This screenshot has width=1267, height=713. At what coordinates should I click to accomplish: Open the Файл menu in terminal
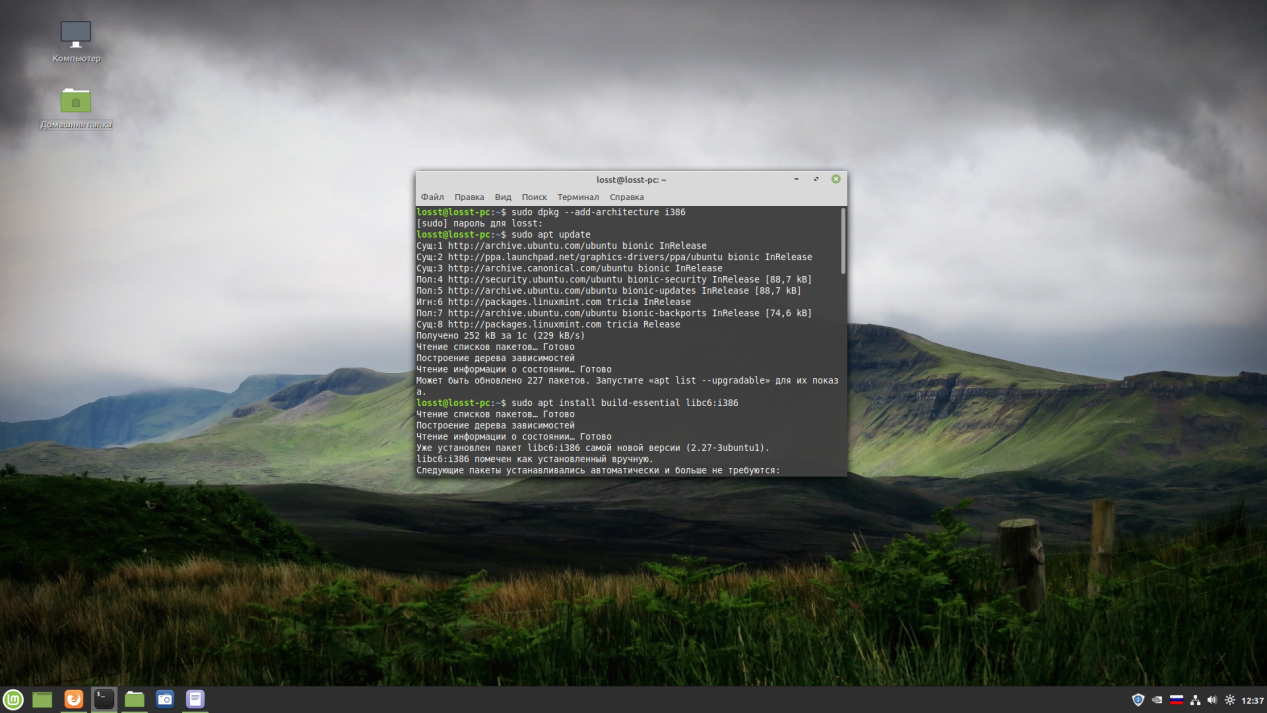pos(432,197)
